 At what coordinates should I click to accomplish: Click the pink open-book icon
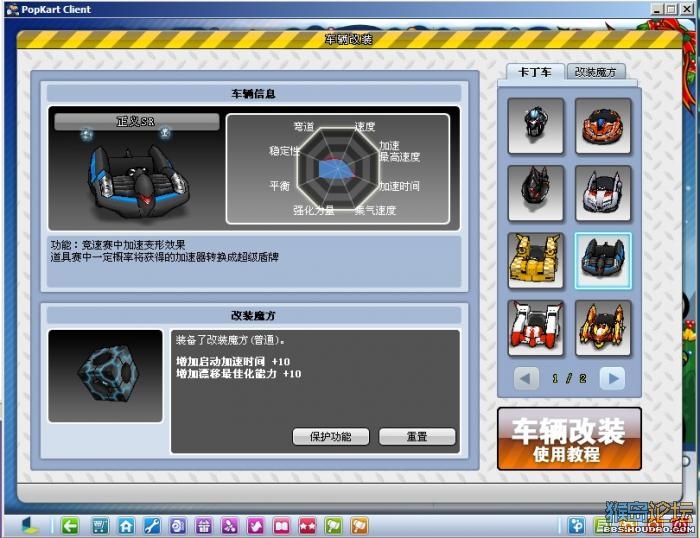pos(282,526)
